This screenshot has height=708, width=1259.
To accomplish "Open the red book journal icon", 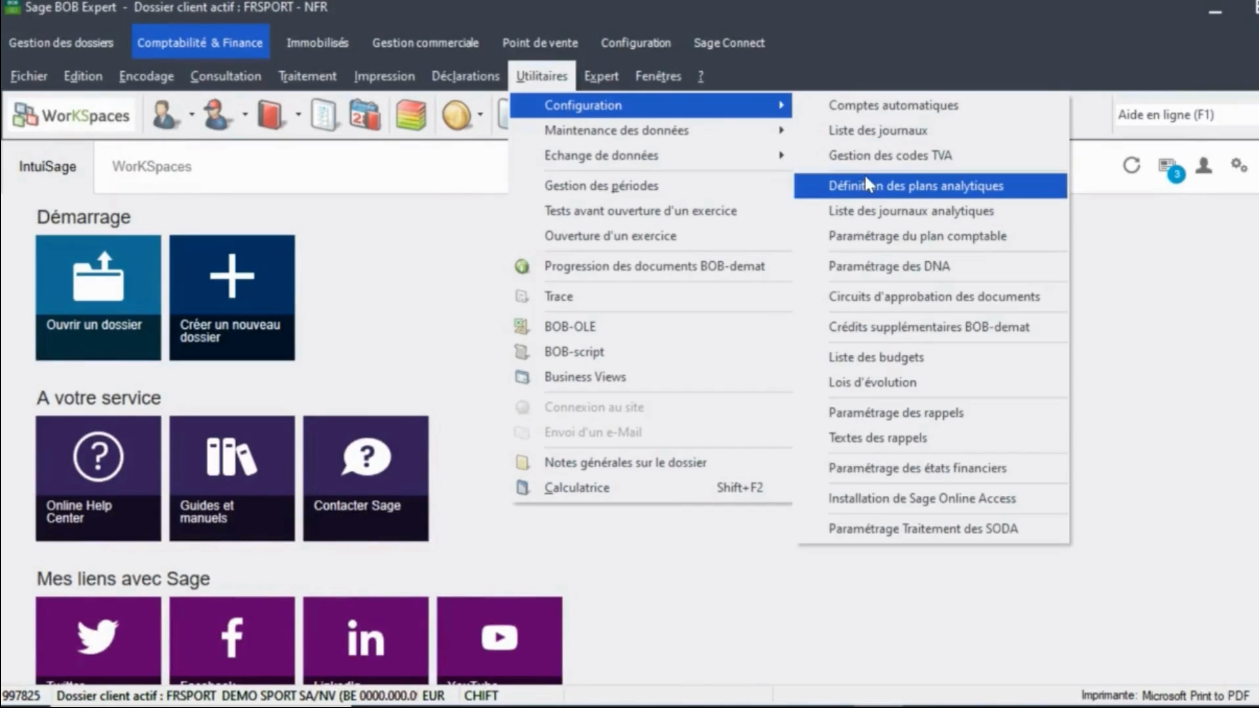I will [270, 116].
